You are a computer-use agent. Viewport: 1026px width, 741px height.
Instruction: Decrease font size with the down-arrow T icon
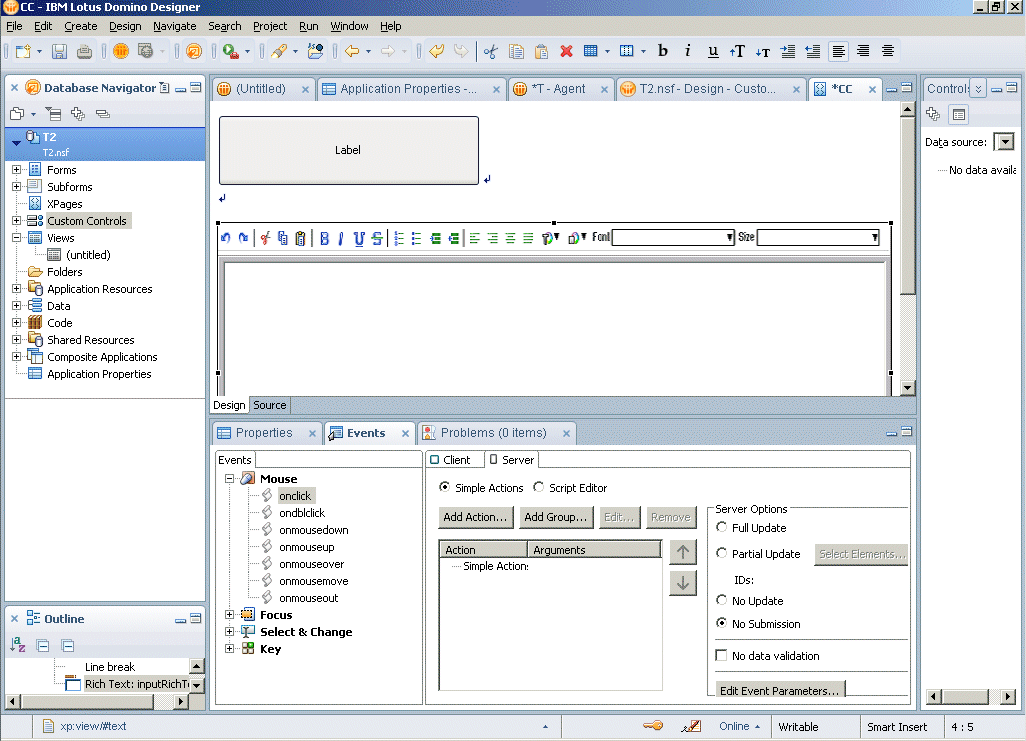click(762, 51)
